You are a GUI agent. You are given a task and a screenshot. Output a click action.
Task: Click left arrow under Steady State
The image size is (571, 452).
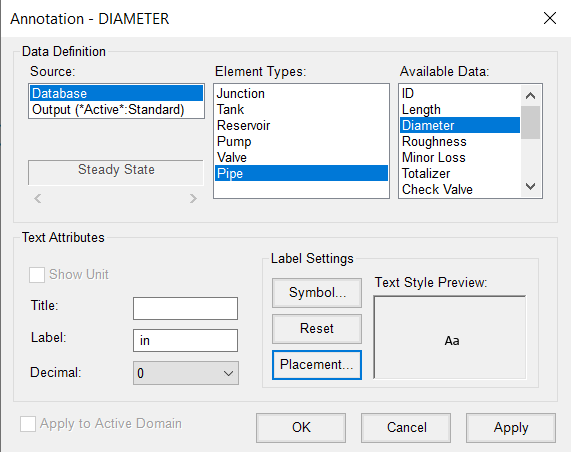tap(38, 199)
